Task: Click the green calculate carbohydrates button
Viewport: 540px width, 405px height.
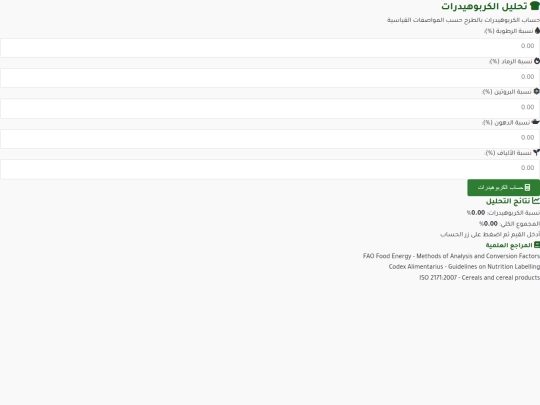Action: [503, 188]
